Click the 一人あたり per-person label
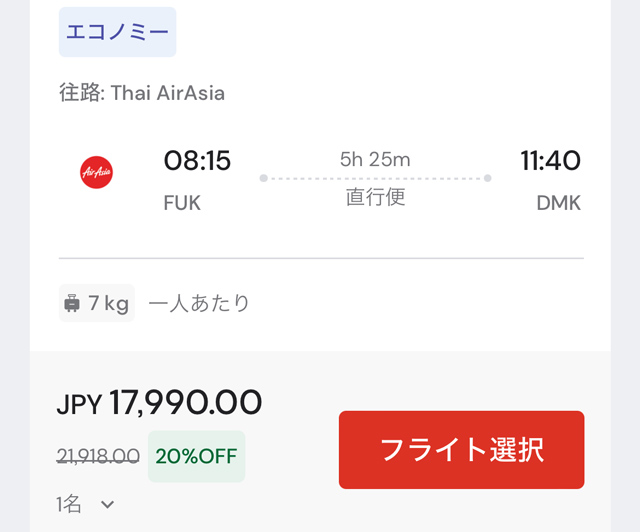 click(199, 303)
